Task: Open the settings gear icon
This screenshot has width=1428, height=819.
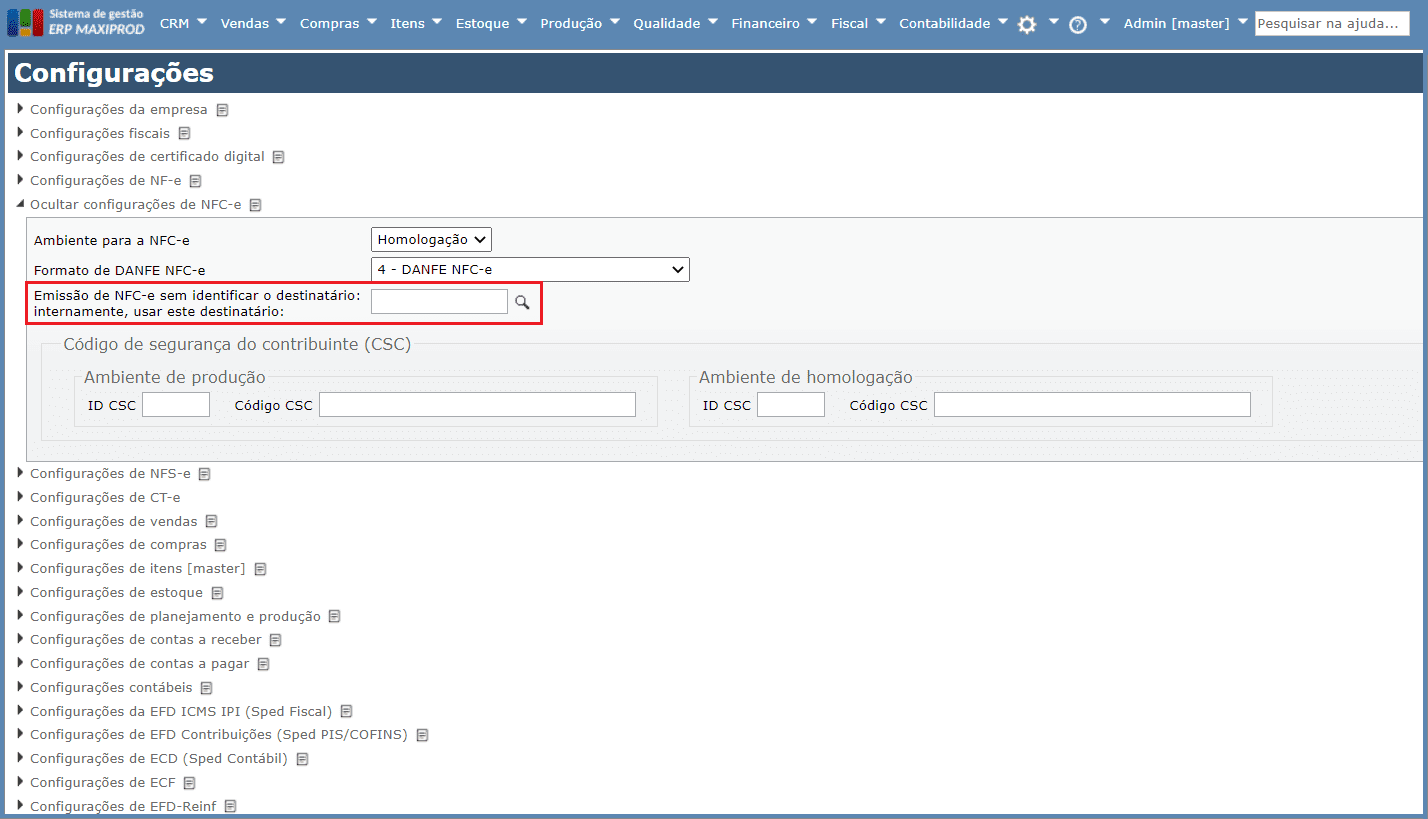Action: pos(1027,25)
